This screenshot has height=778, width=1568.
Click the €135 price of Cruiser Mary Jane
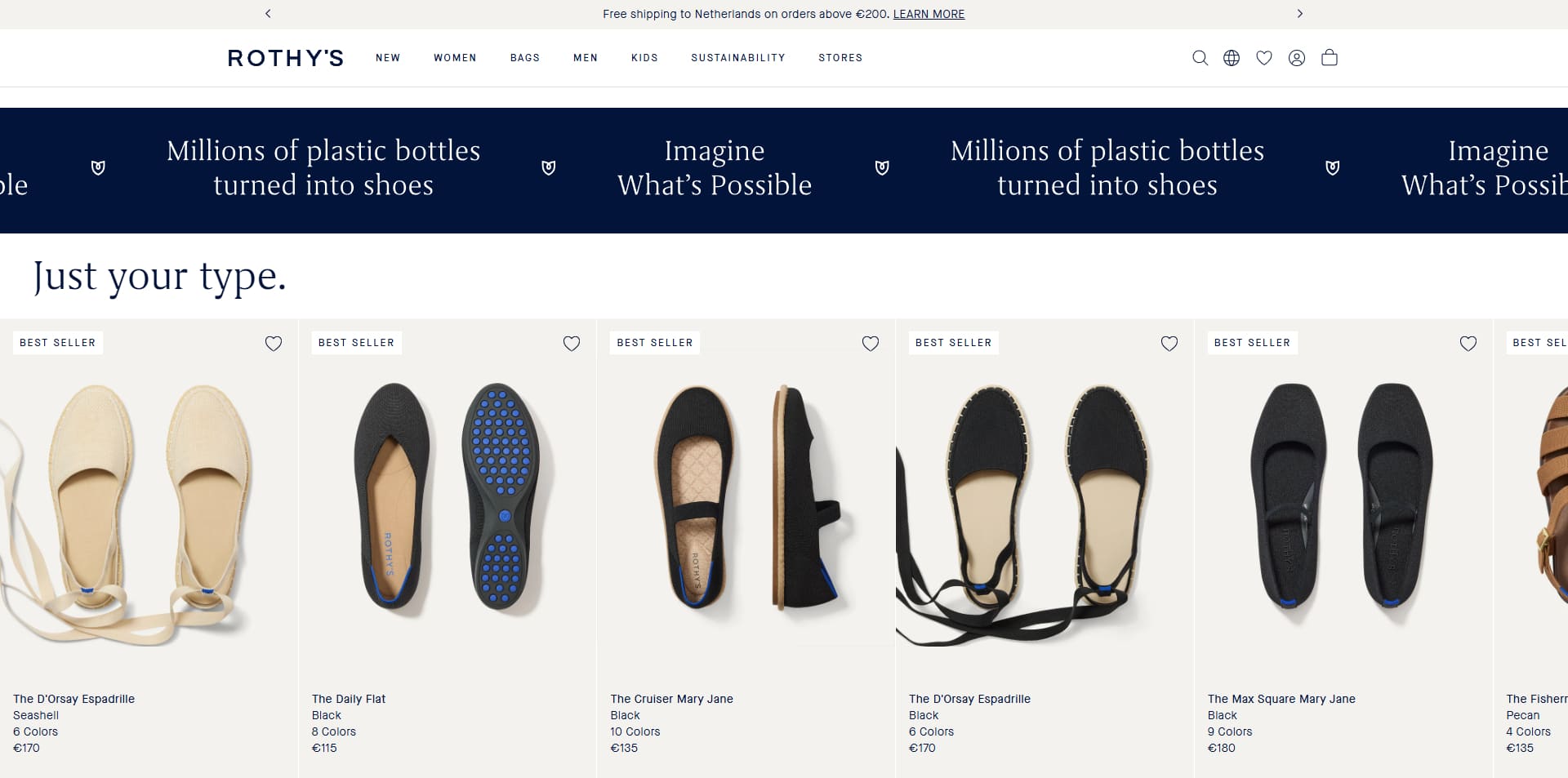click(x=624, y=748)
